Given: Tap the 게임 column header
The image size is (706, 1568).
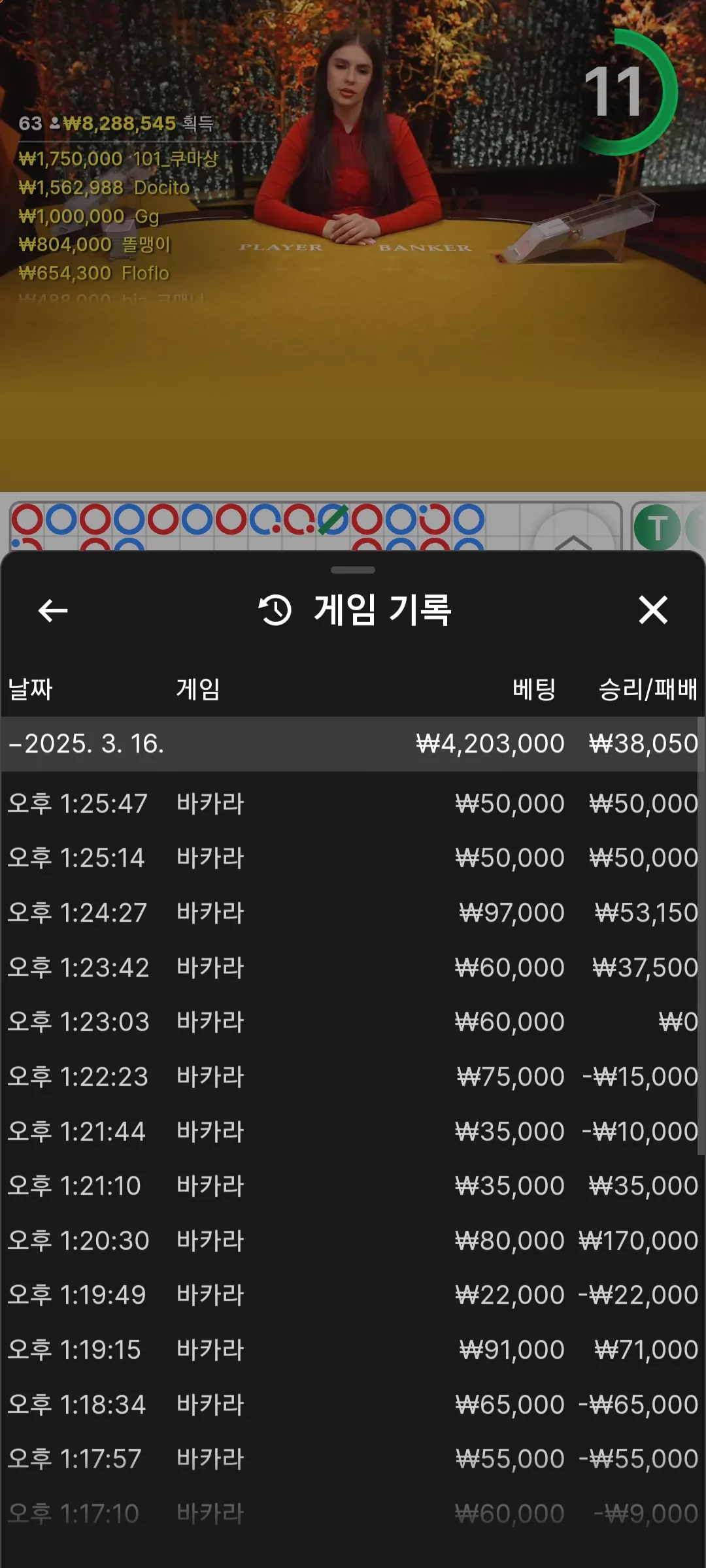Looking at the screenshot, I should pyautogui.click(x=198, y=689).
